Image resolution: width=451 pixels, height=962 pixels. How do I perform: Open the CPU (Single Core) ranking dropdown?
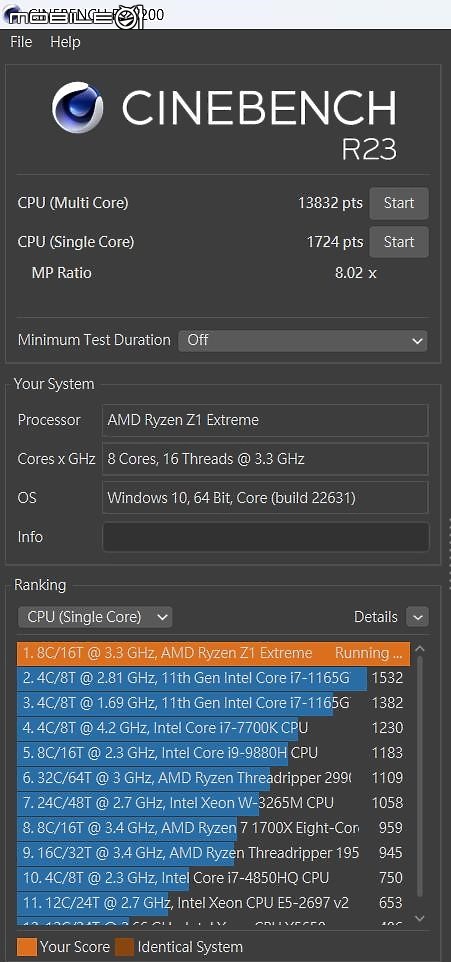(95, 617)
